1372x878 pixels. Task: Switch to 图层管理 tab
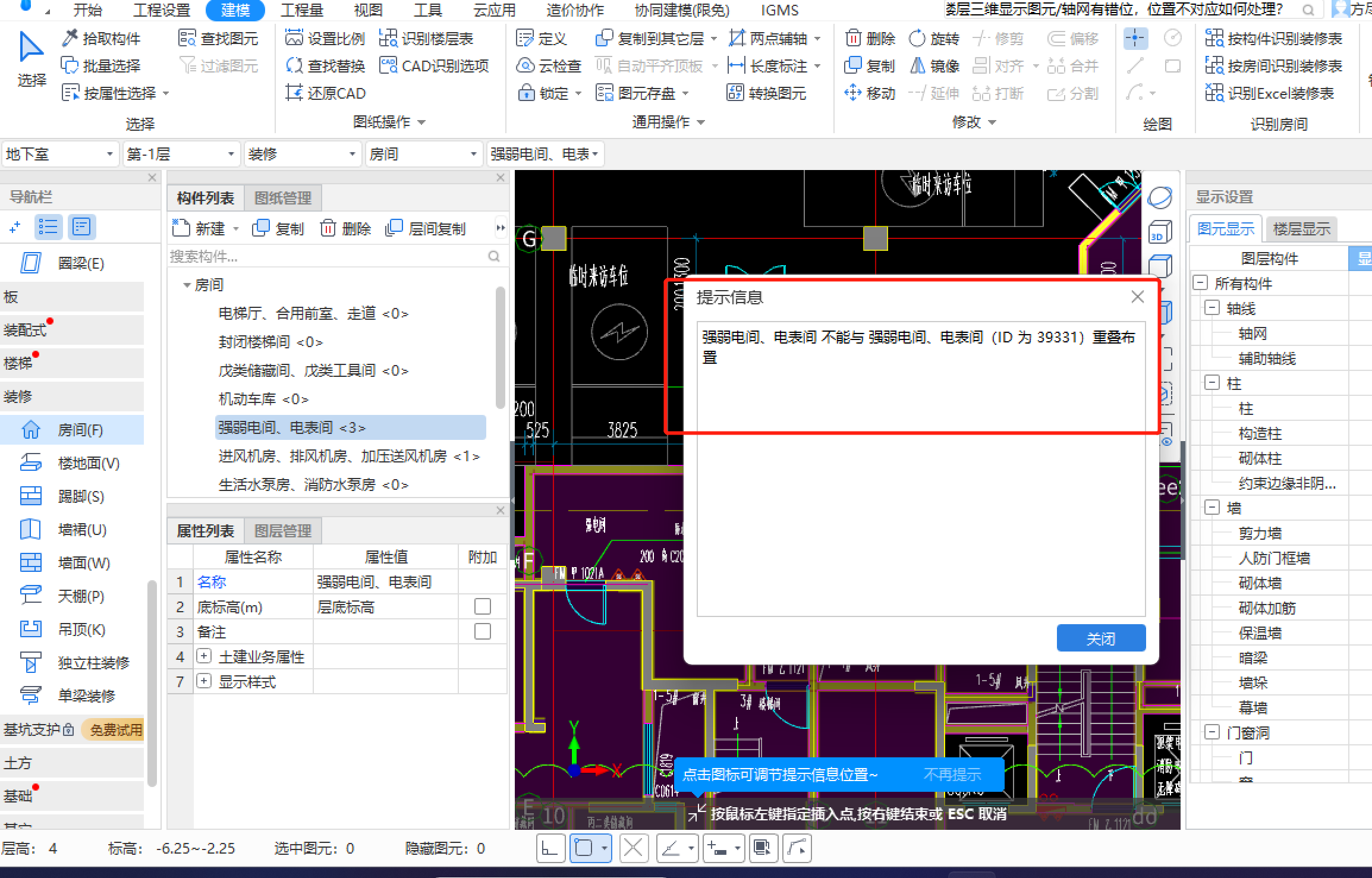283,531
